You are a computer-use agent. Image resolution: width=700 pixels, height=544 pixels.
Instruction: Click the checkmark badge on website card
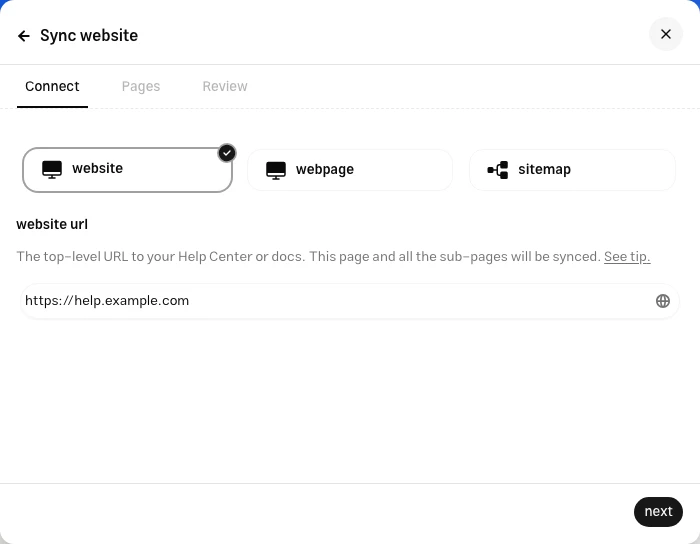[227, 153]
